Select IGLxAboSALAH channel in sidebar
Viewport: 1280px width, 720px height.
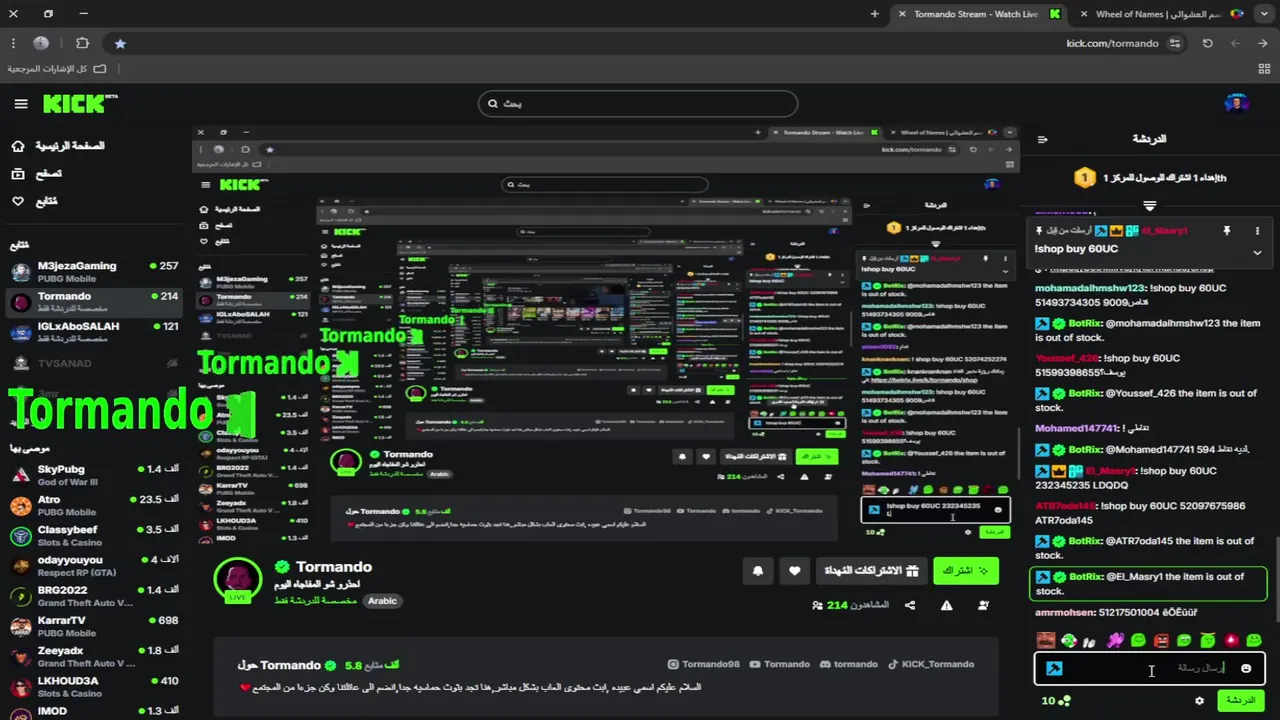(x=95, y=331)
